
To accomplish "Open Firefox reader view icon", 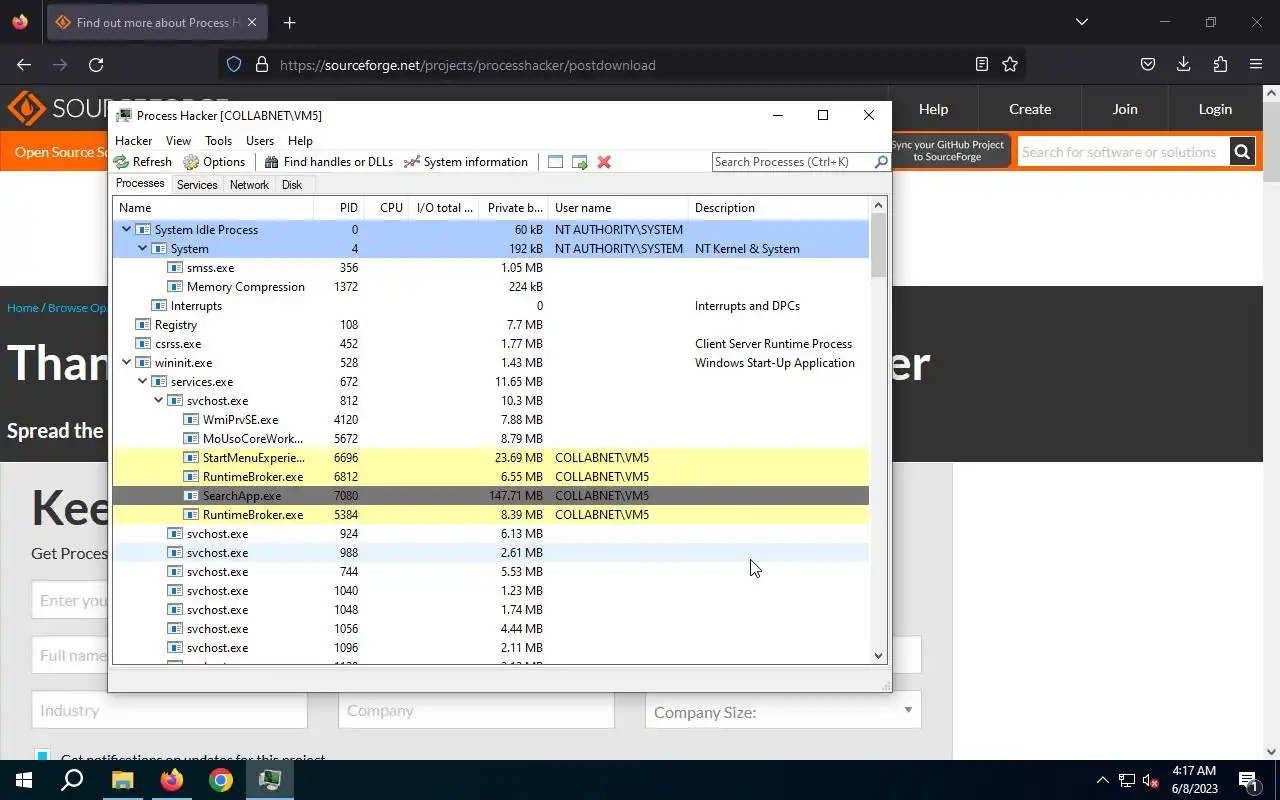I will [982, 65].
